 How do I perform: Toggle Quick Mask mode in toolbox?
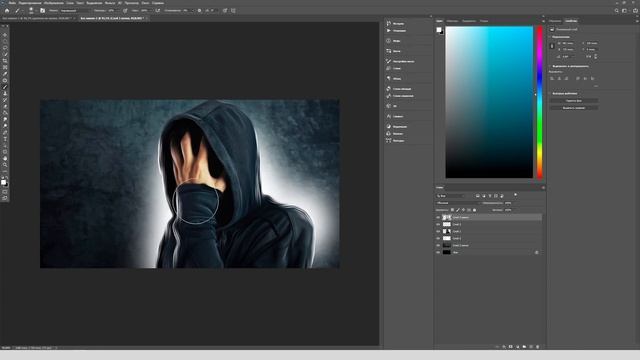click(x=5, y=192)
